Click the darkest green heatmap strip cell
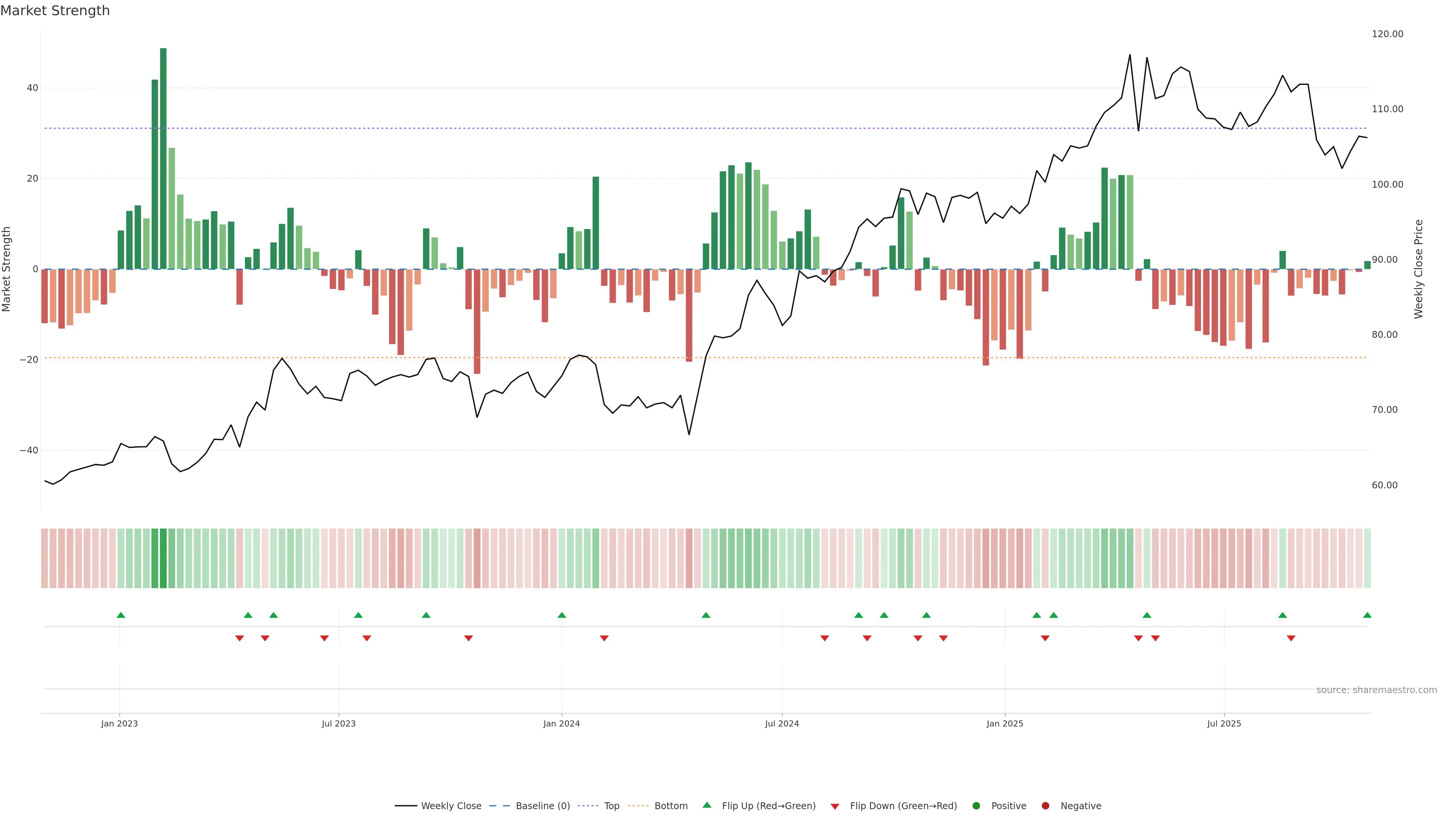The height and width of the screenshot is (819, 1456). point(163,559)
